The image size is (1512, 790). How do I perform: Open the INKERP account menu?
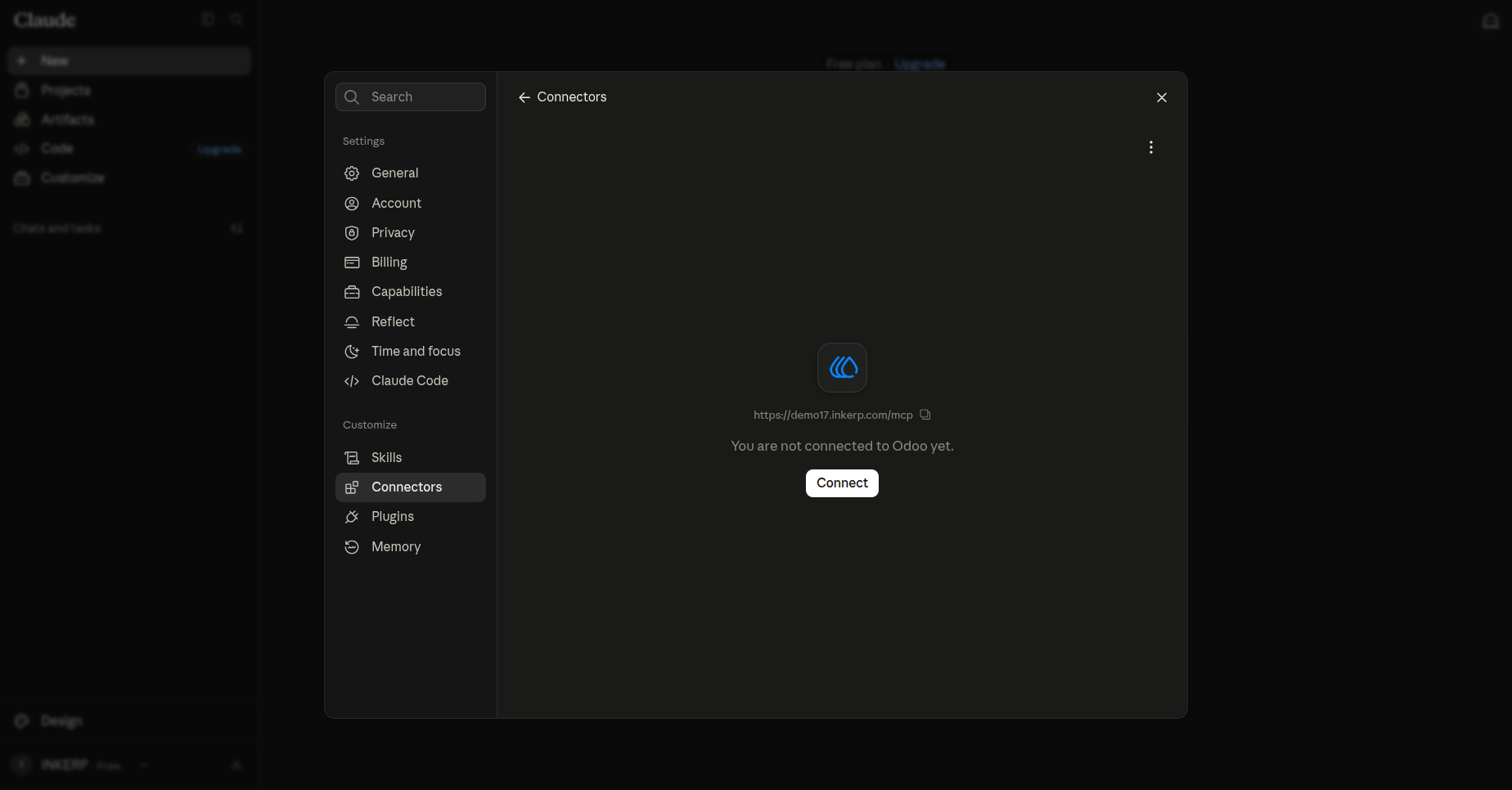click(x=80, y=765)
